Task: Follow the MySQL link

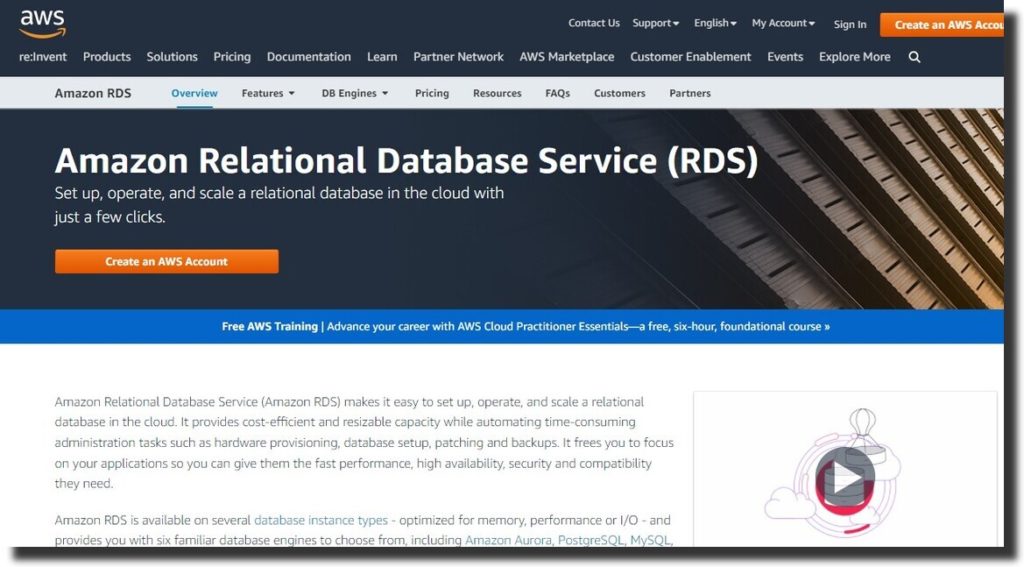Action: coord(650,540)
